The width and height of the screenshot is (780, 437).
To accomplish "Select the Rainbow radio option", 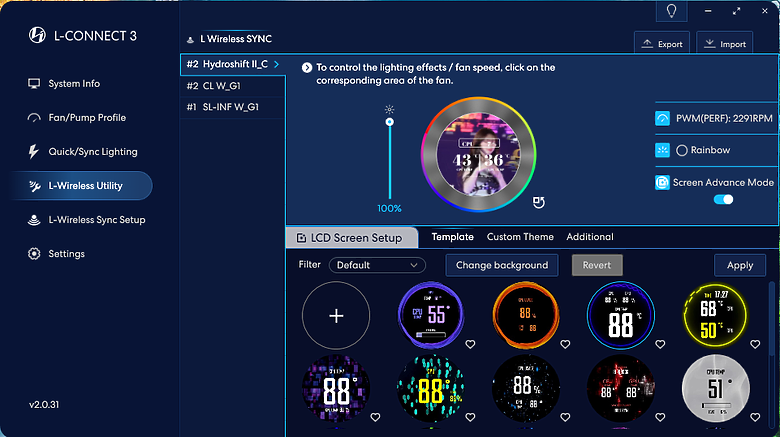I will (x=682, y=150).
